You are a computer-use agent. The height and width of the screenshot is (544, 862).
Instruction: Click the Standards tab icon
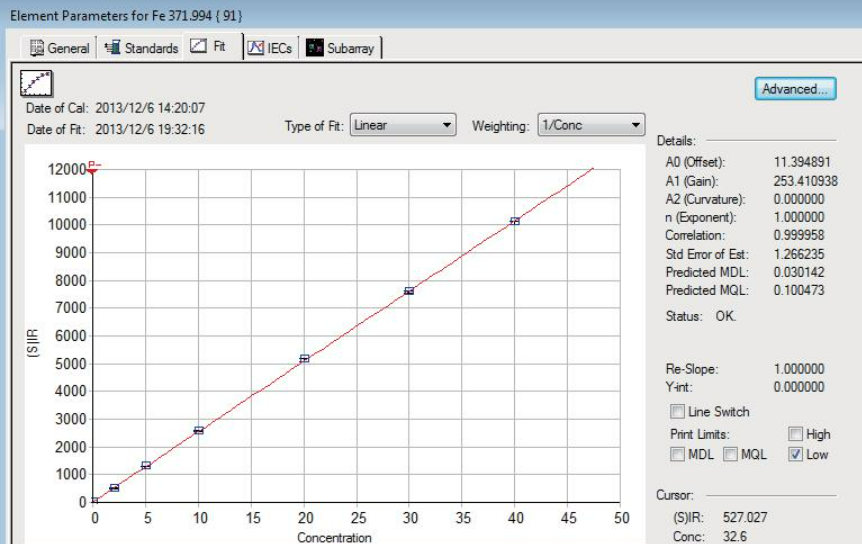[x=112, y=48]
